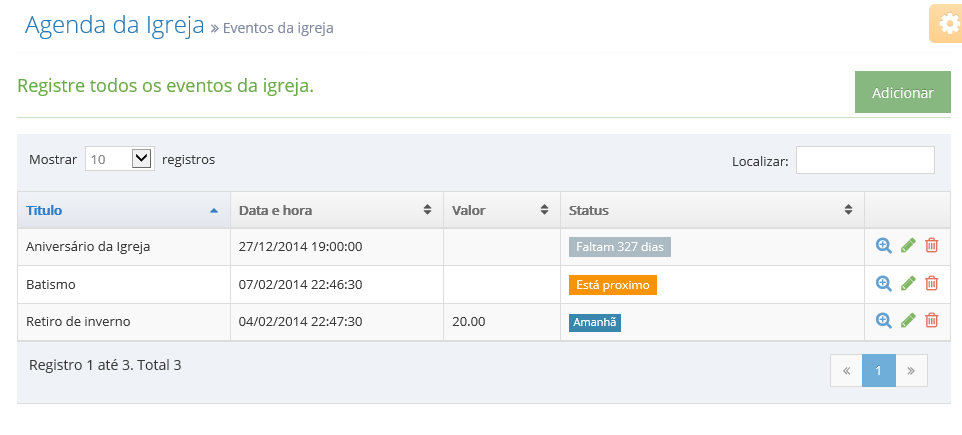The image size is (962, 435).
Task: Edit the Batismo event with pencil icon
Action: tap(908, 283)
